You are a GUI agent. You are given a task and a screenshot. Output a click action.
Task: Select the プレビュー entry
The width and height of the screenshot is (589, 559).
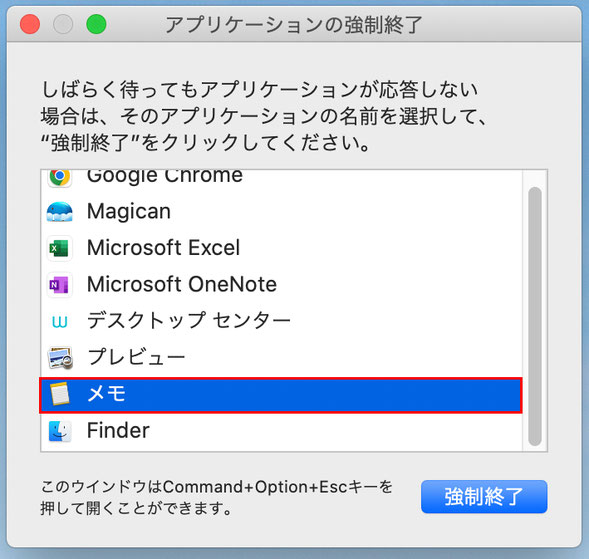point(281,358)
